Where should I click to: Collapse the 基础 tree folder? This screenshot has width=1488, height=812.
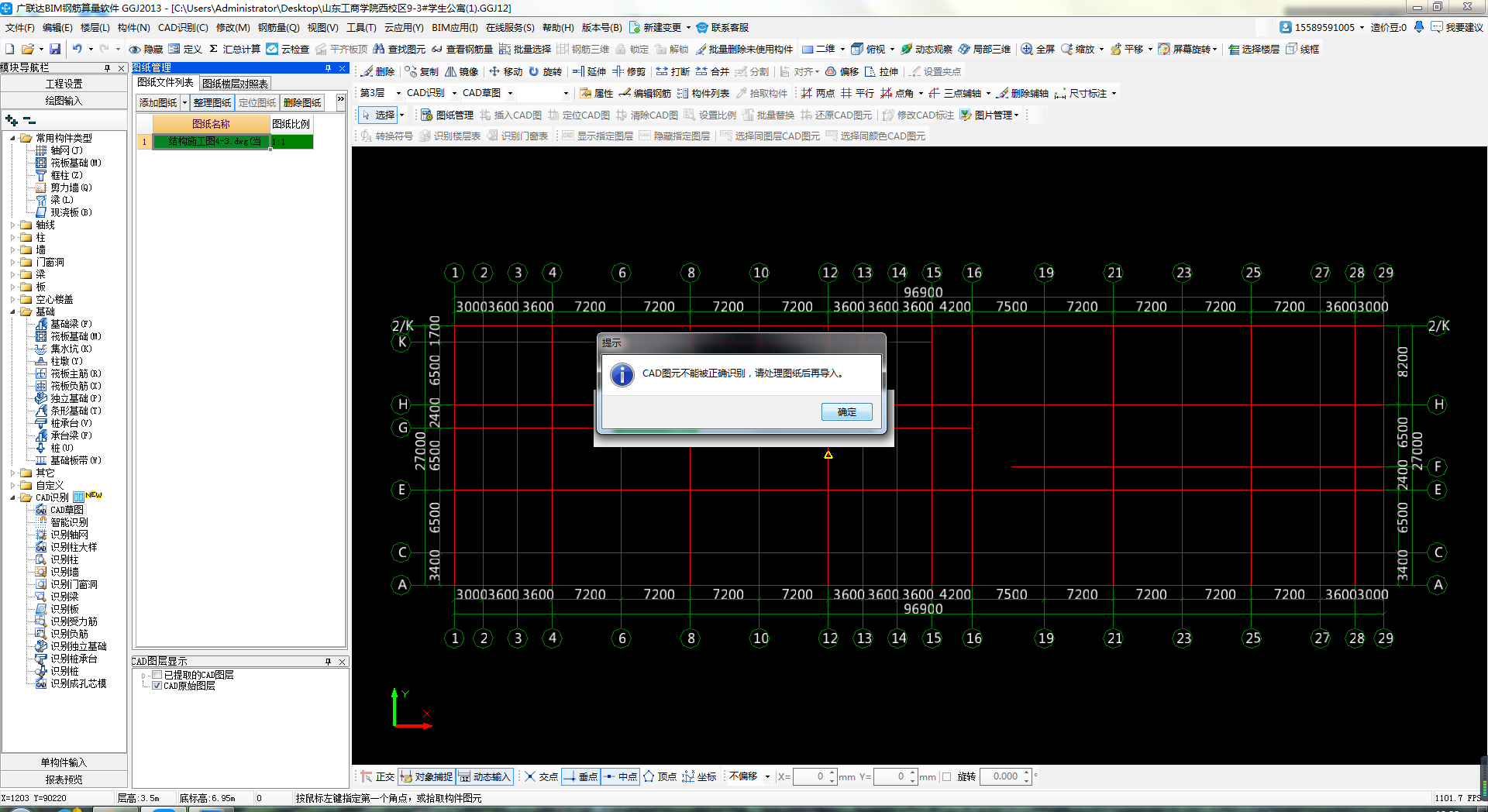click(12, 311)
